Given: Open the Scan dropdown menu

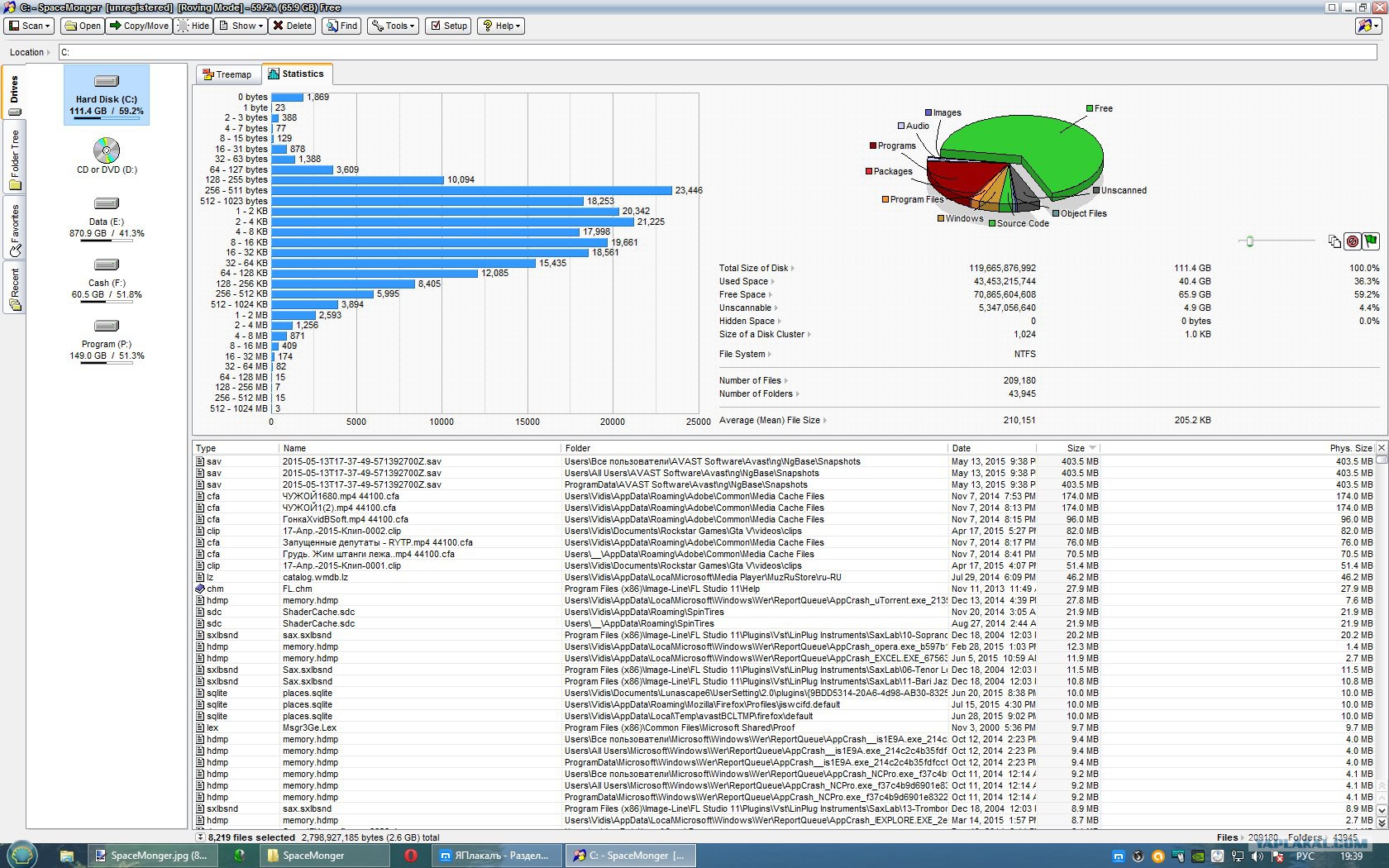Looking at the screenshot, I should click(30, 26).
